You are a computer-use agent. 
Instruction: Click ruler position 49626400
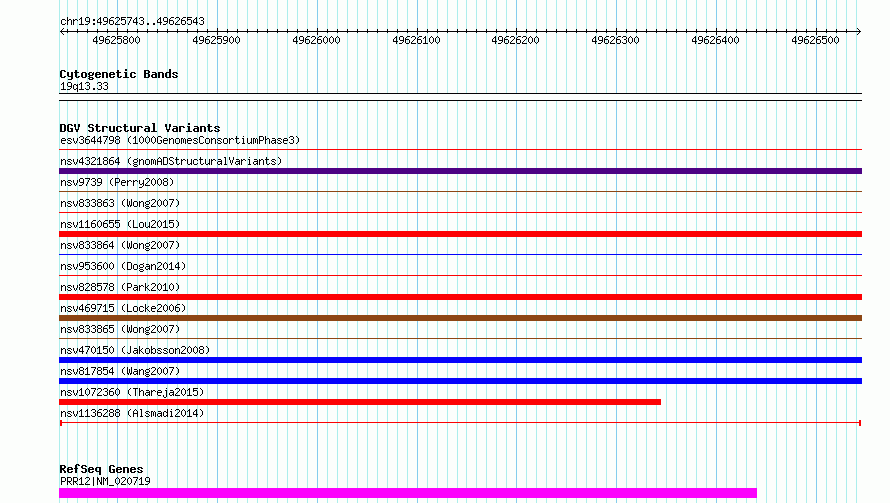click(715, 40)
